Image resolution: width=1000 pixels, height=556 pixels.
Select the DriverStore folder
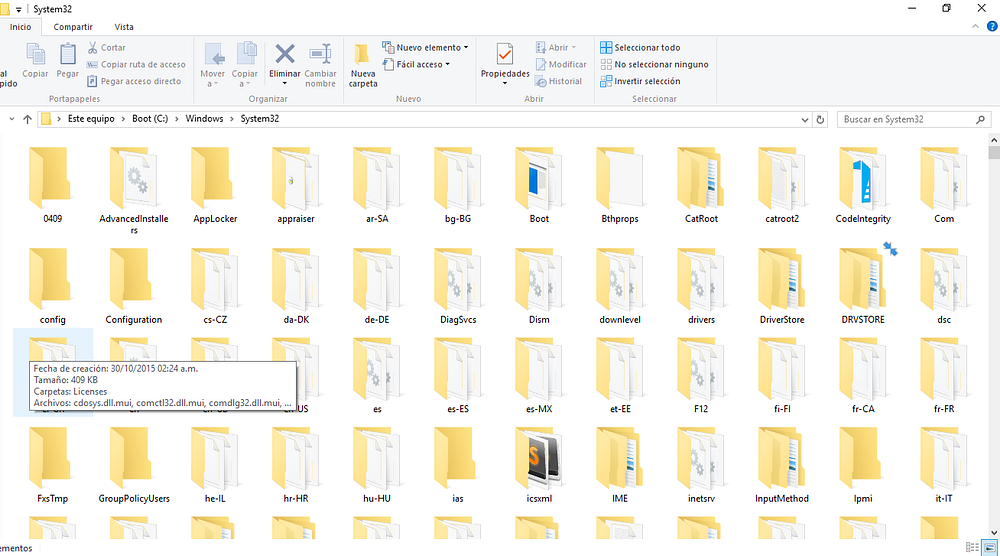[782, 286]
